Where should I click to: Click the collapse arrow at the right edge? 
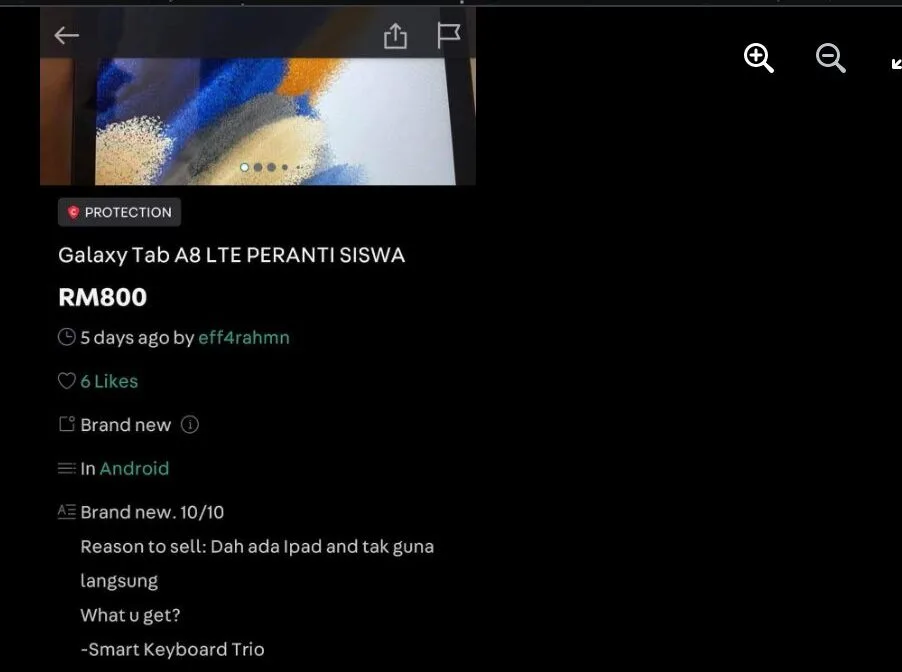896,63
